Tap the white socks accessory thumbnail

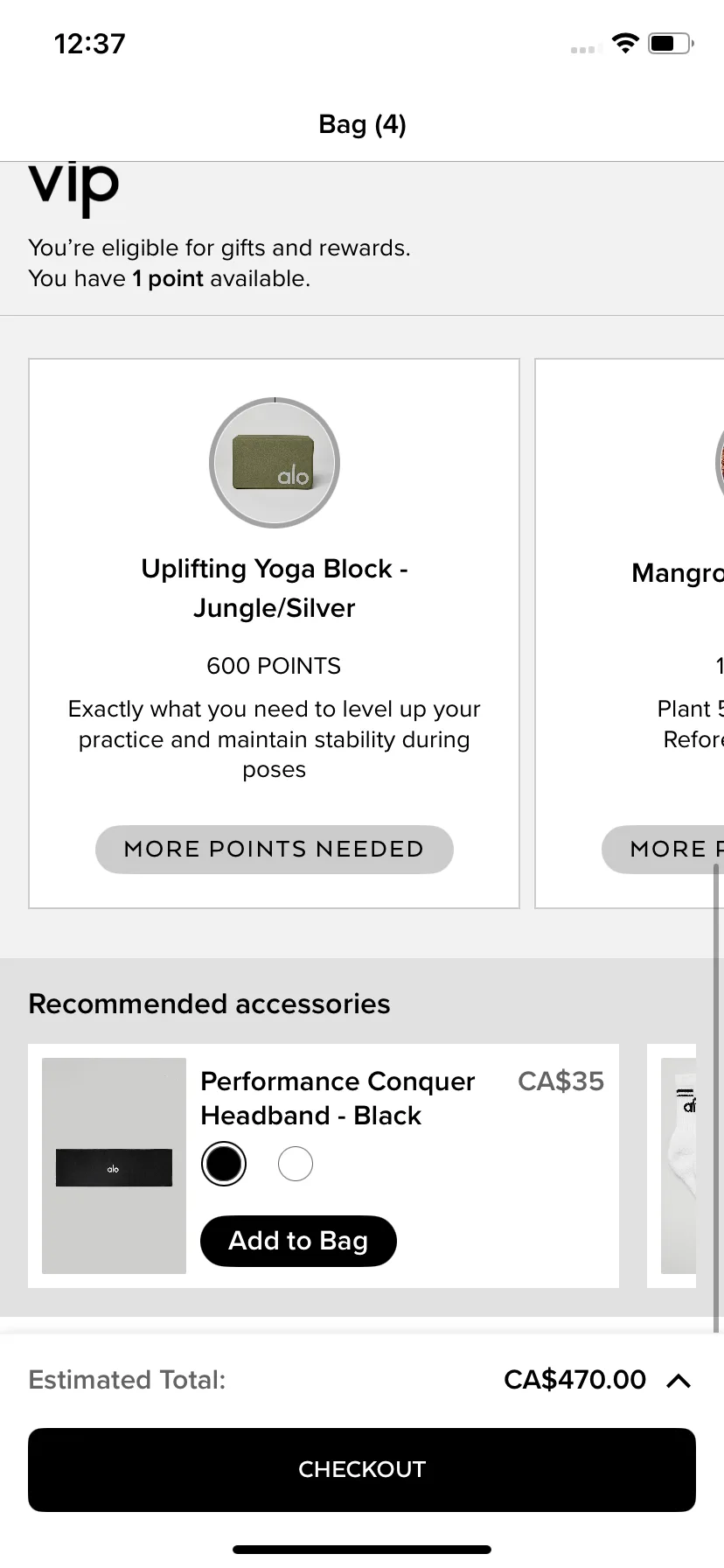point(679,1165)
